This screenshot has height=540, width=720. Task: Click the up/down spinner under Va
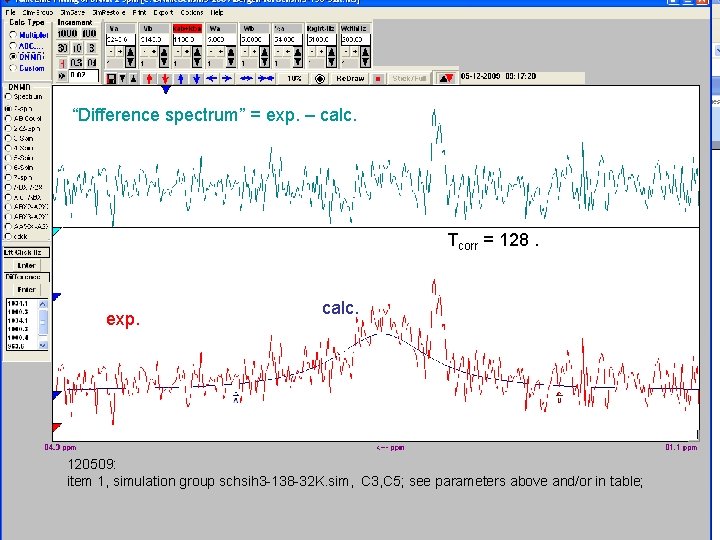(130, 57)
